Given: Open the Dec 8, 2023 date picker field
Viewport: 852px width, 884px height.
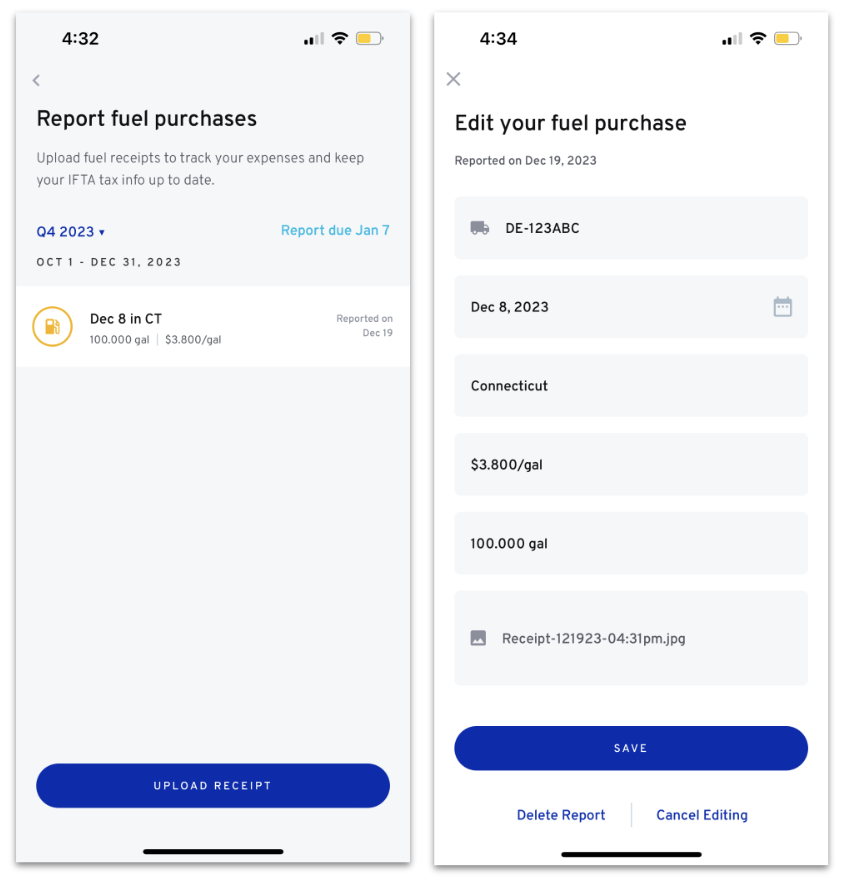Looking at the screenshot, I should [x=631, y=307].
